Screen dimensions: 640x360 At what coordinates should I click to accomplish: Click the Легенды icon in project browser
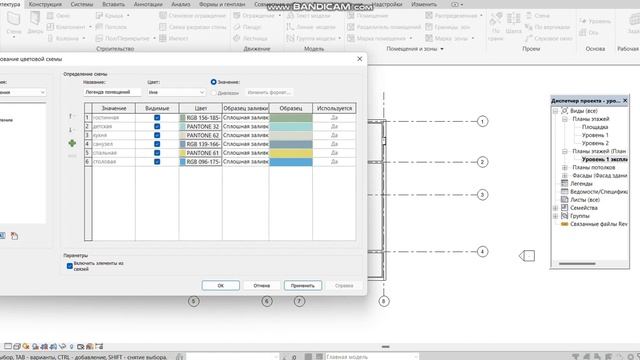[x=564, y=183]
